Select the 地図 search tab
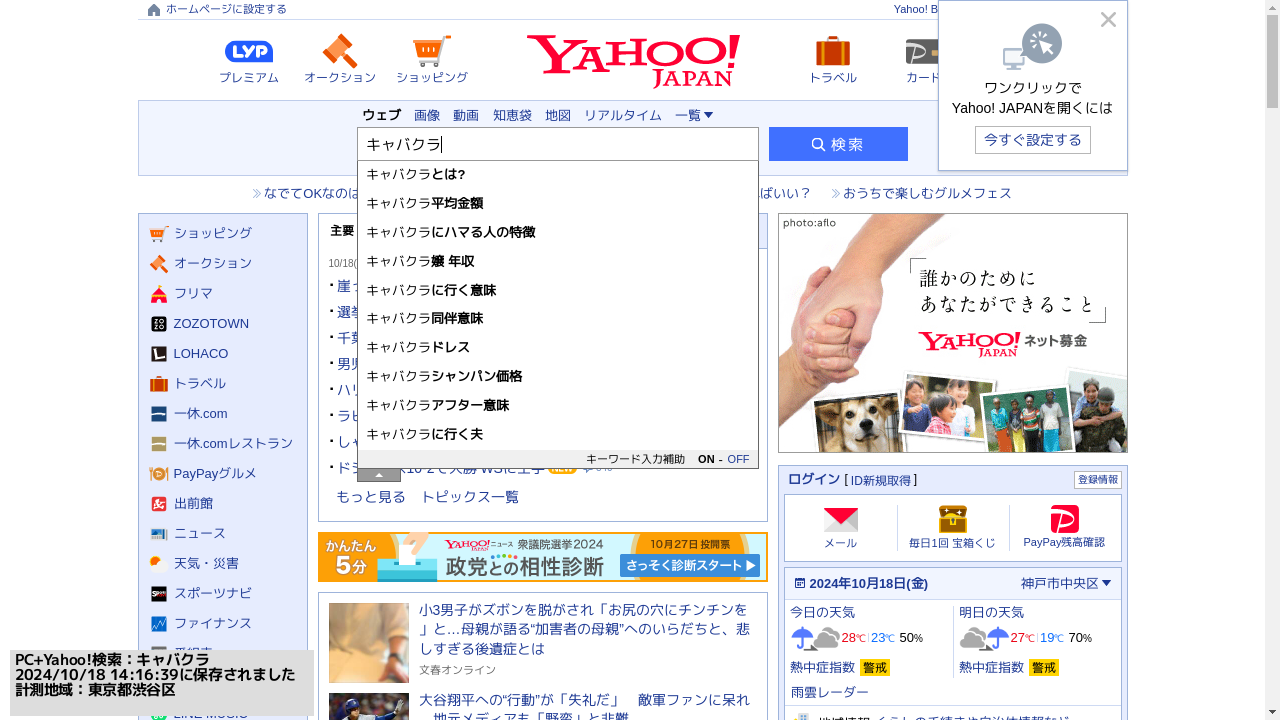 (558, 115)
